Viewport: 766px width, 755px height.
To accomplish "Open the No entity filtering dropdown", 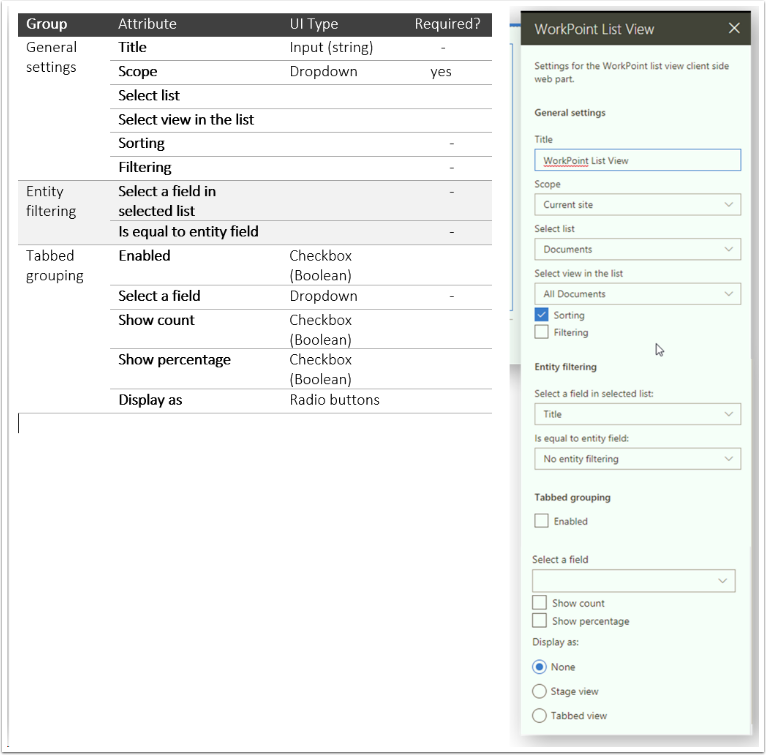I will tap(637, 459).
